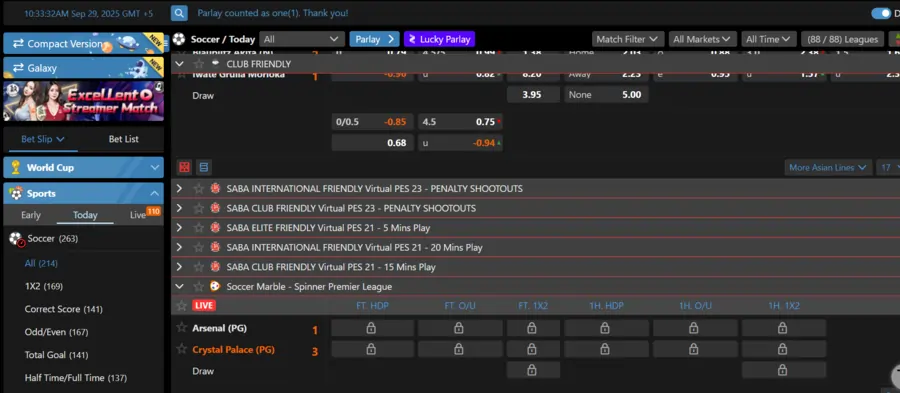The width and height of the screenshot is (900, 393).
Task: Select Correct Score (141) market
Action: tap(63, 309)
